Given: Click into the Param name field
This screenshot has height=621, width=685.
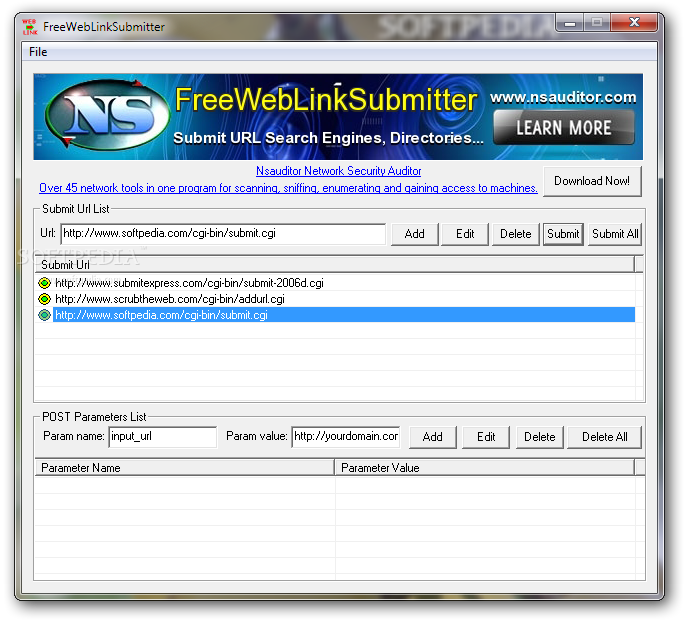Looking at the screenshot, I should pyautogui.click(x=163, y=437).
